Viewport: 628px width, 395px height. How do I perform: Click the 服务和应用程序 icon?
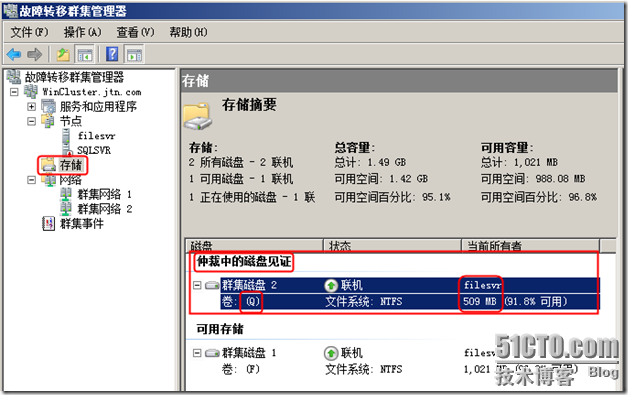click(49, 107)
